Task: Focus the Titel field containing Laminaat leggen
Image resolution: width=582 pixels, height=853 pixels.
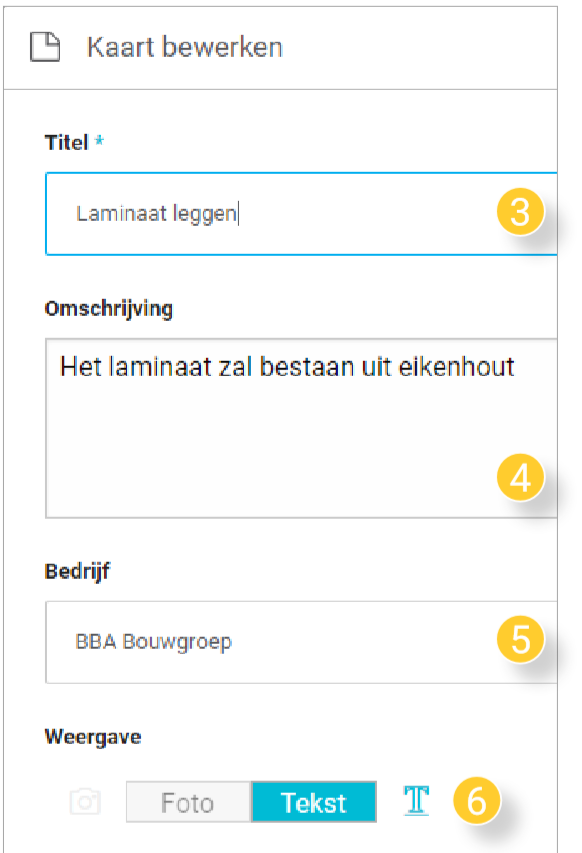Action: point(301,214)
